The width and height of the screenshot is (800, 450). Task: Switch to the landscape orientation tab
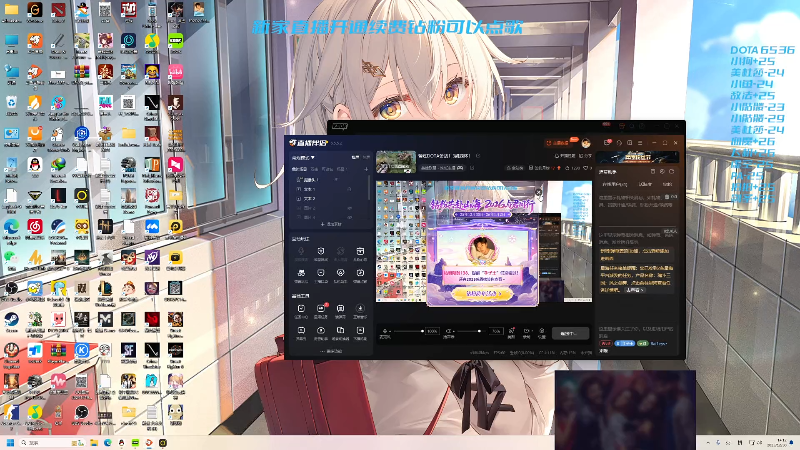pos(355,157)
